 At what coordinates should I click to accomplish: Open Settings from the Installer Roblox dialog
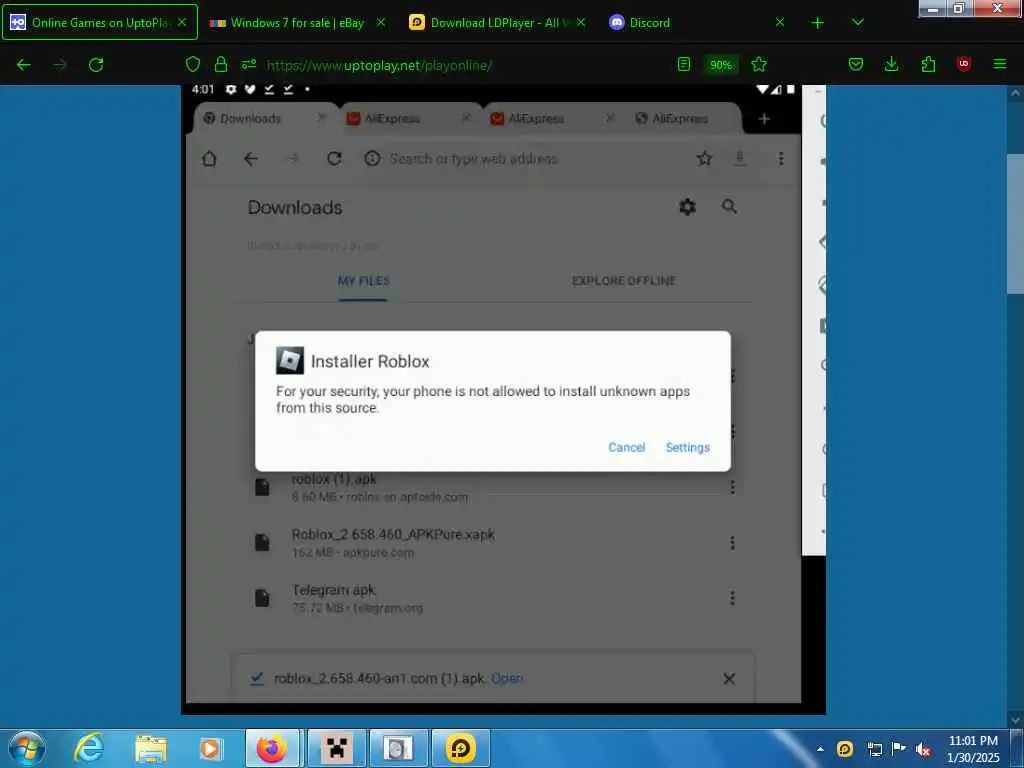tap(687, 447)
